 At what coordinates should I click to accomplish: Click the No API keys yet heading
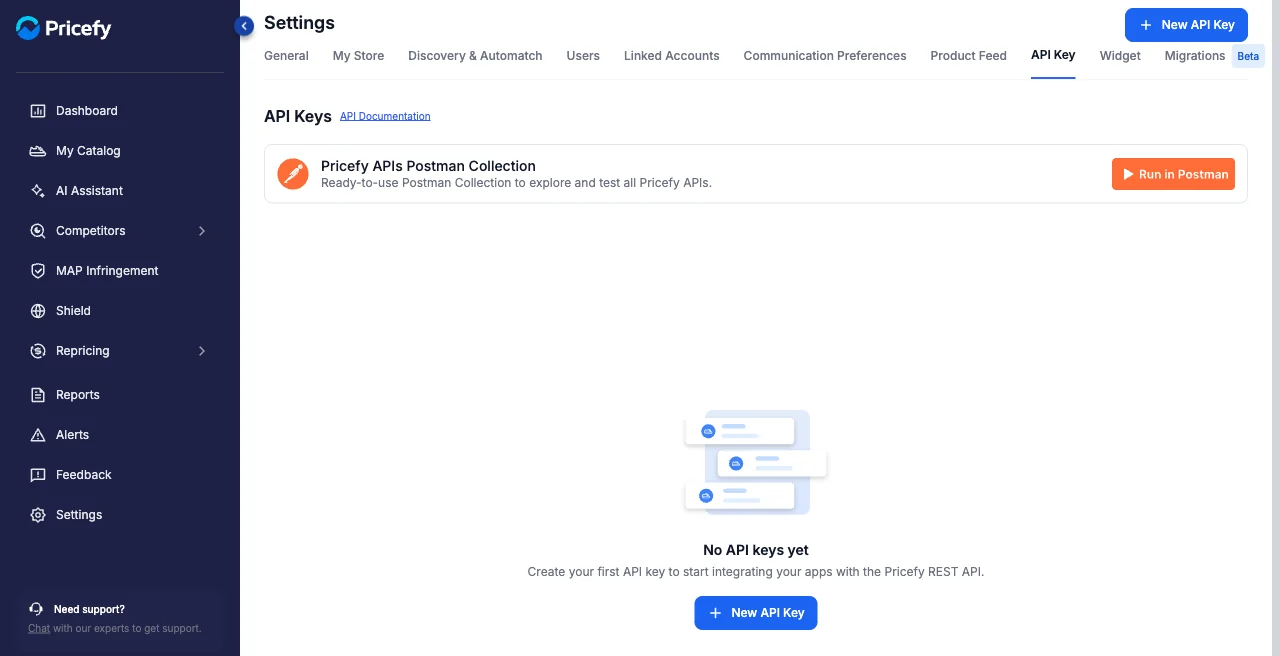(756, 550)
